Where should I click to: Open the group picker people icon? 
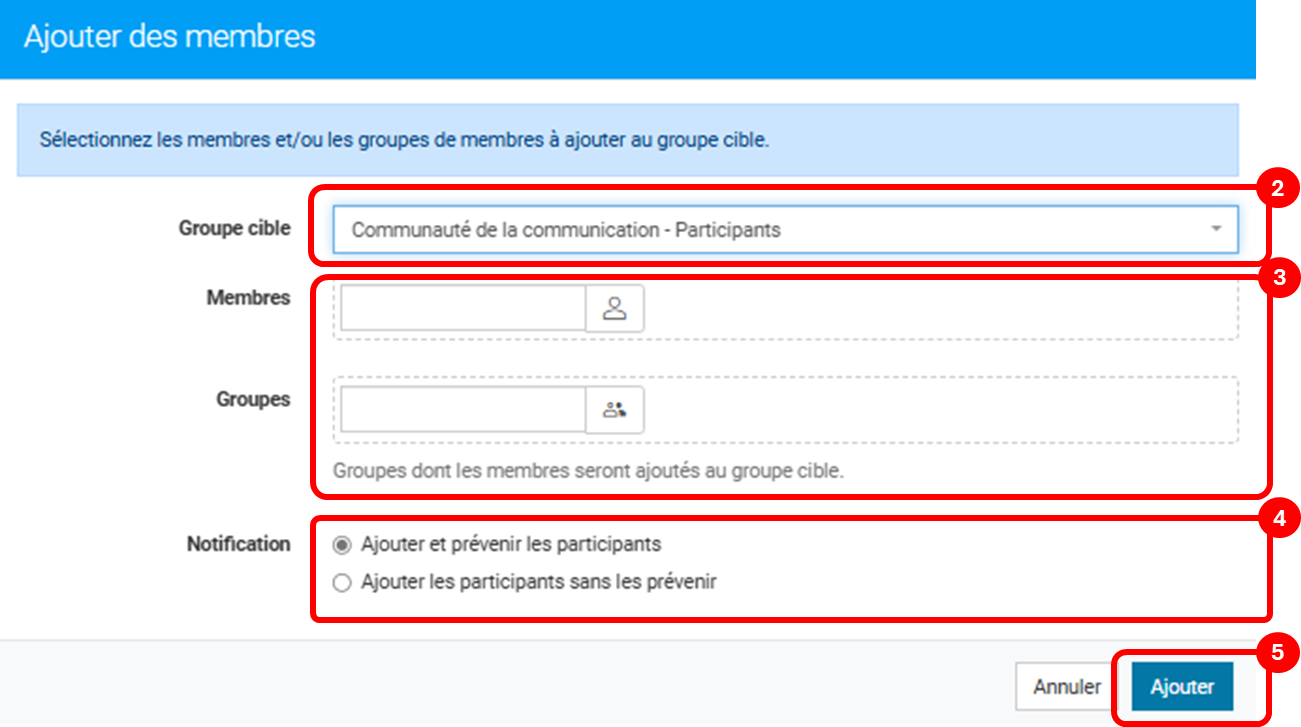click(x=614, y=410)
